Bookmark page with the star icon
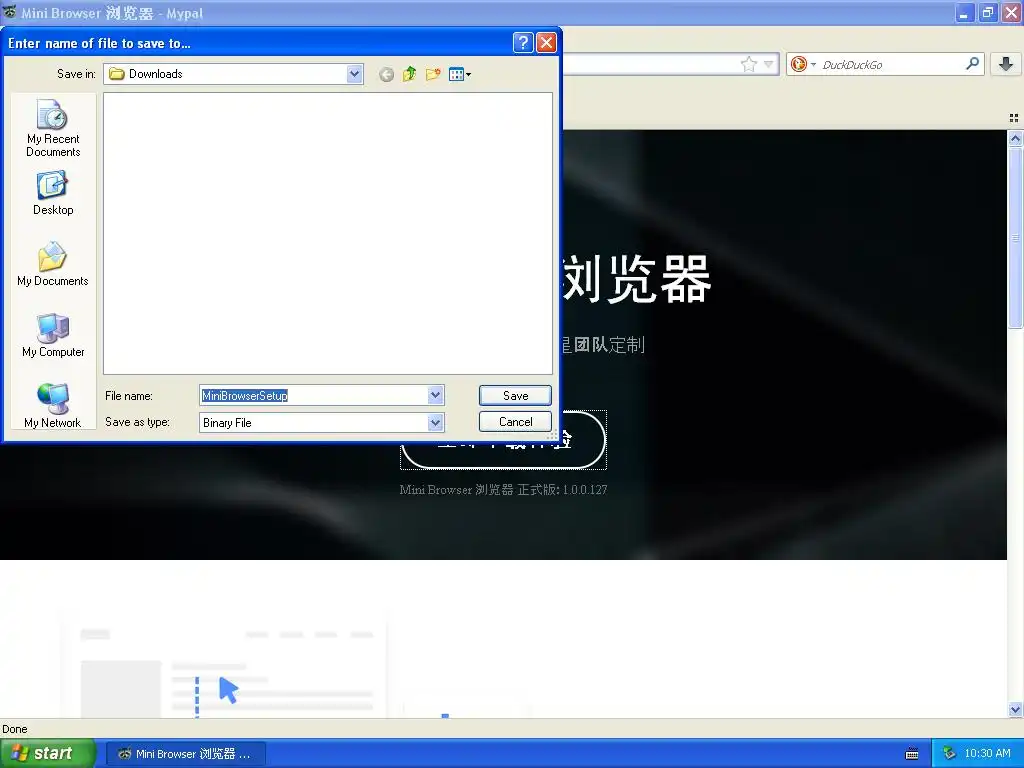1024x768 pixels. 749,64
